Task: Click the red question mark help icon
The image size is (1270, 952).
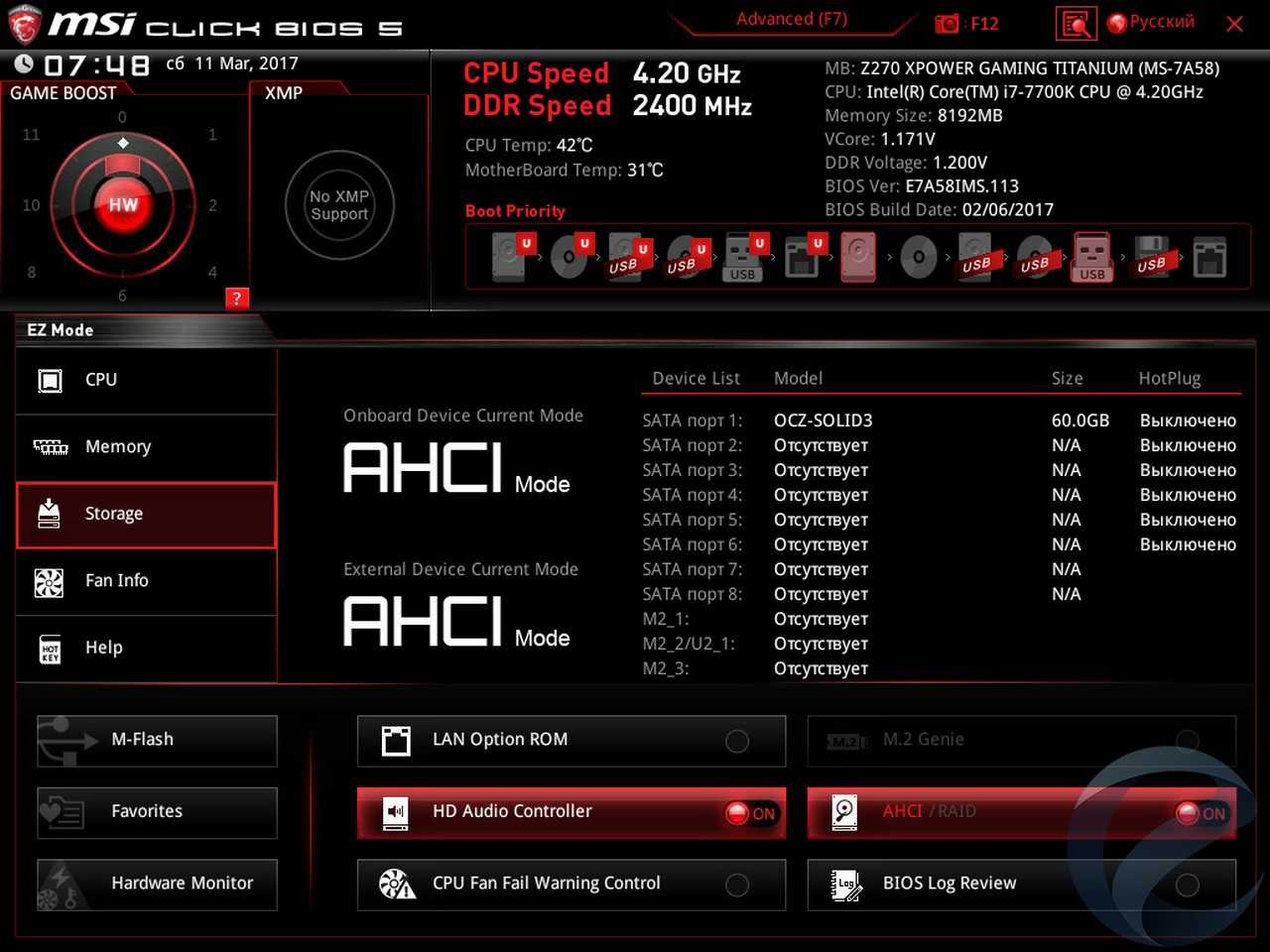Action: coord(236,297)
